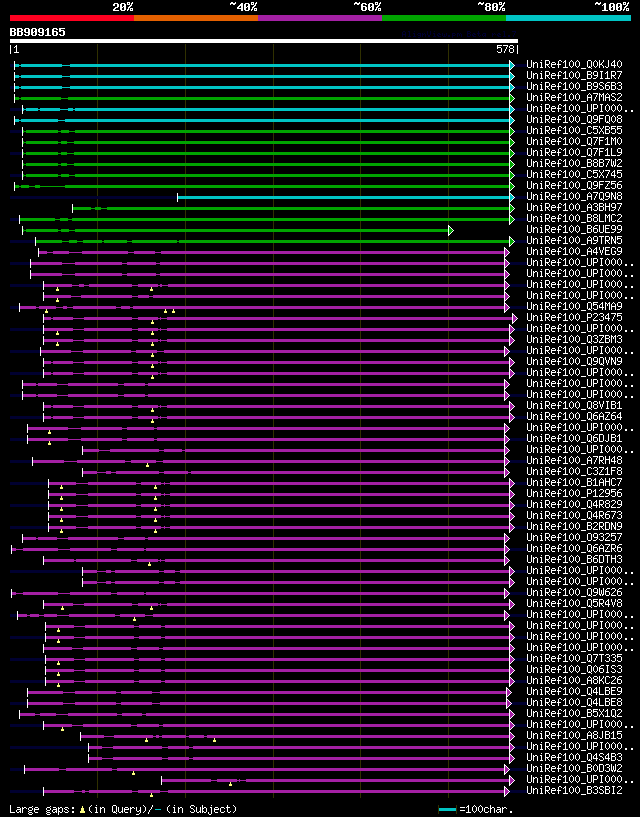Click the green alignment bar of UniRef100_B6UE99
Viewport: 640px width, 817px height.
pos(236,230)
